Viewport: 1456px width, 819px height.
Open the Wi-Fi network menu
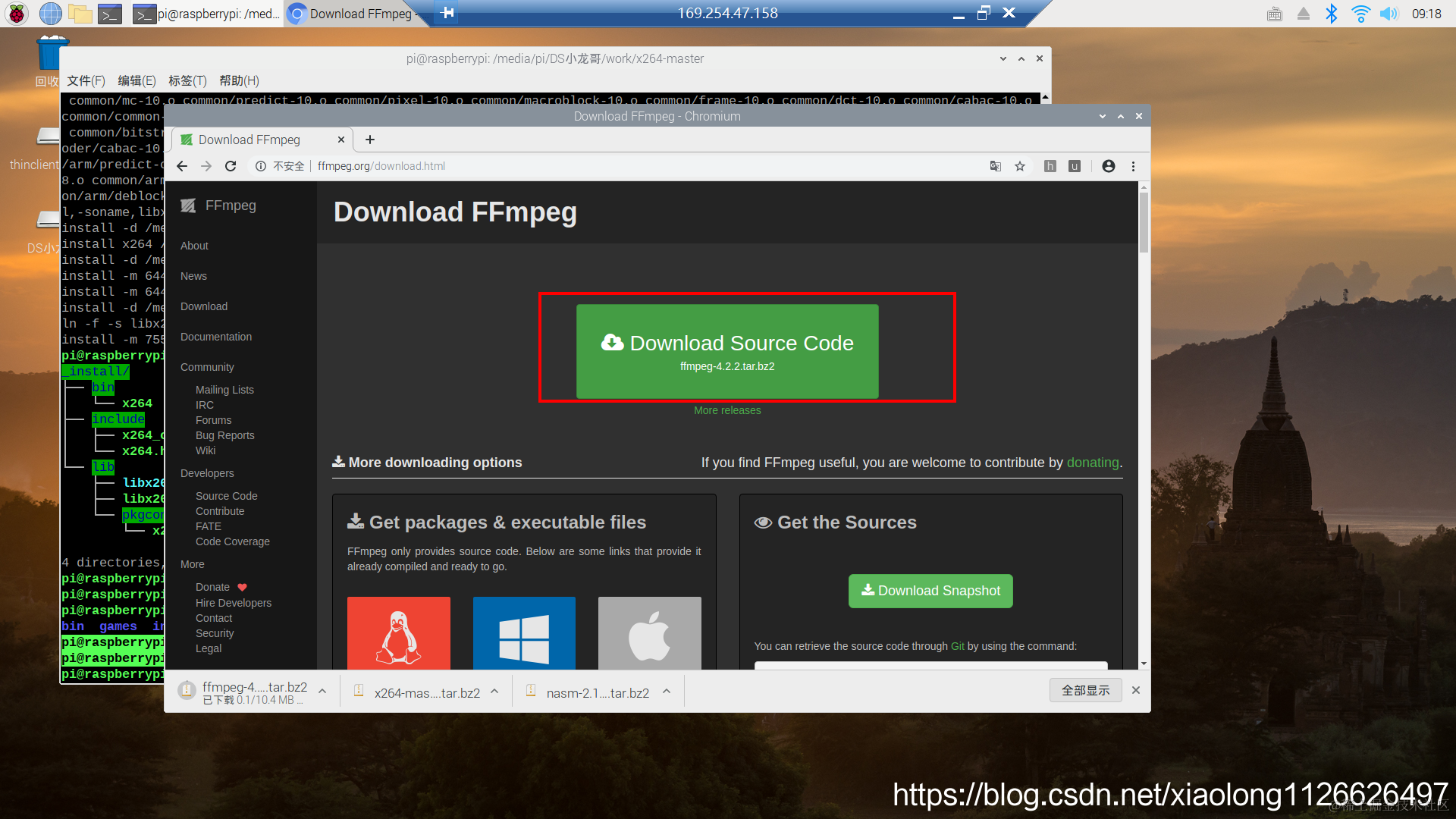(1360, 13)
